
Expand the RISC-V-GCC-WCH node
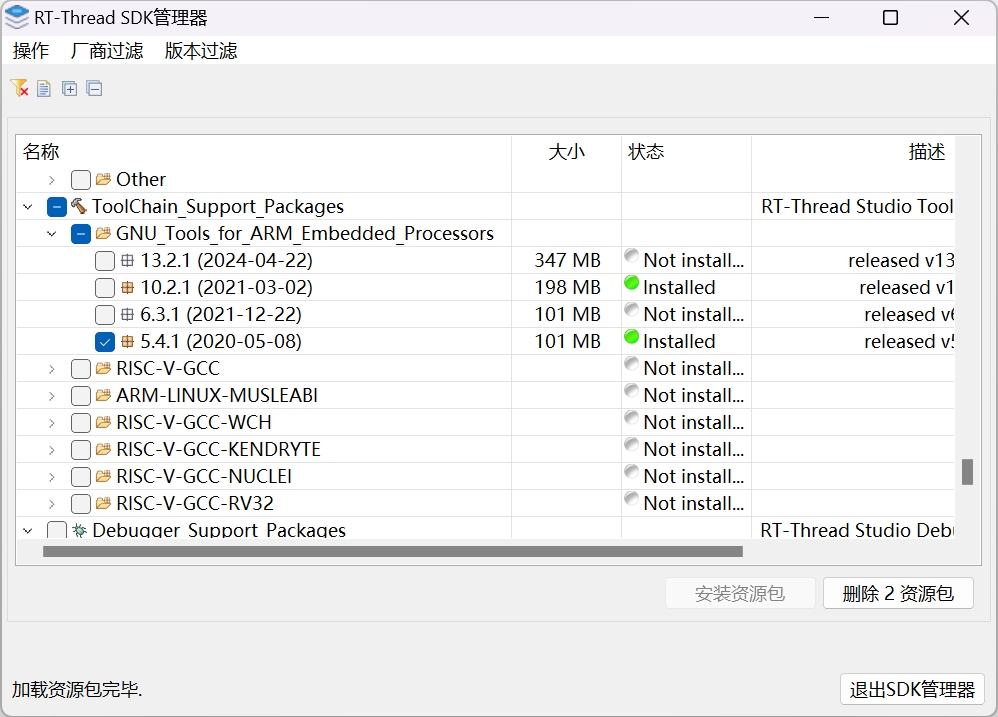pyautogui.click(x=52, y=423)
